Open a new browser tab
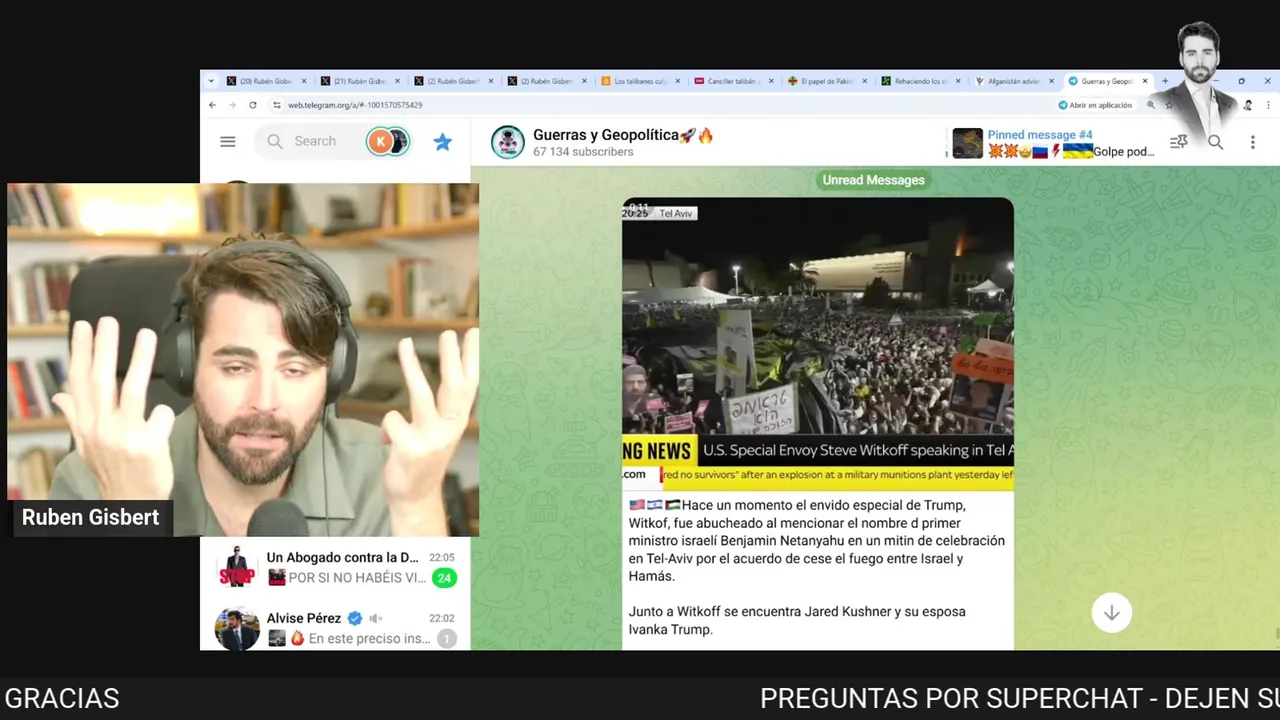Screen dimensions: 1280x720 point(1165,81)
